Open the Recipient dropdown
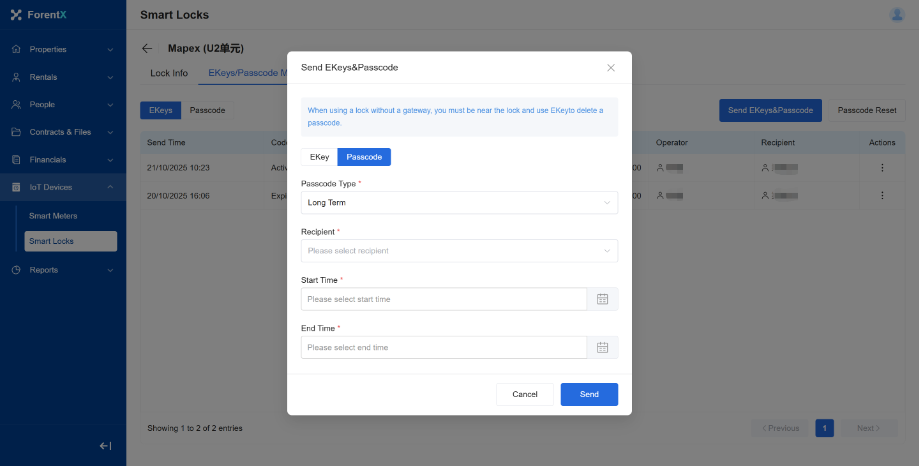This screenshot has width=919, height=466. coord(459,251)
